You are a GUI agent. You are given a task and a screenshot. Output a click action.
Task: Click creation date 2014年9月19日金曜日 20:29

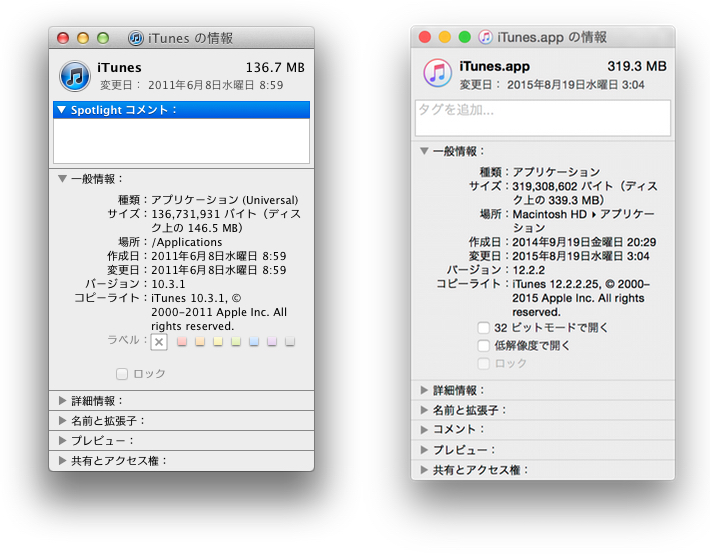584,242
